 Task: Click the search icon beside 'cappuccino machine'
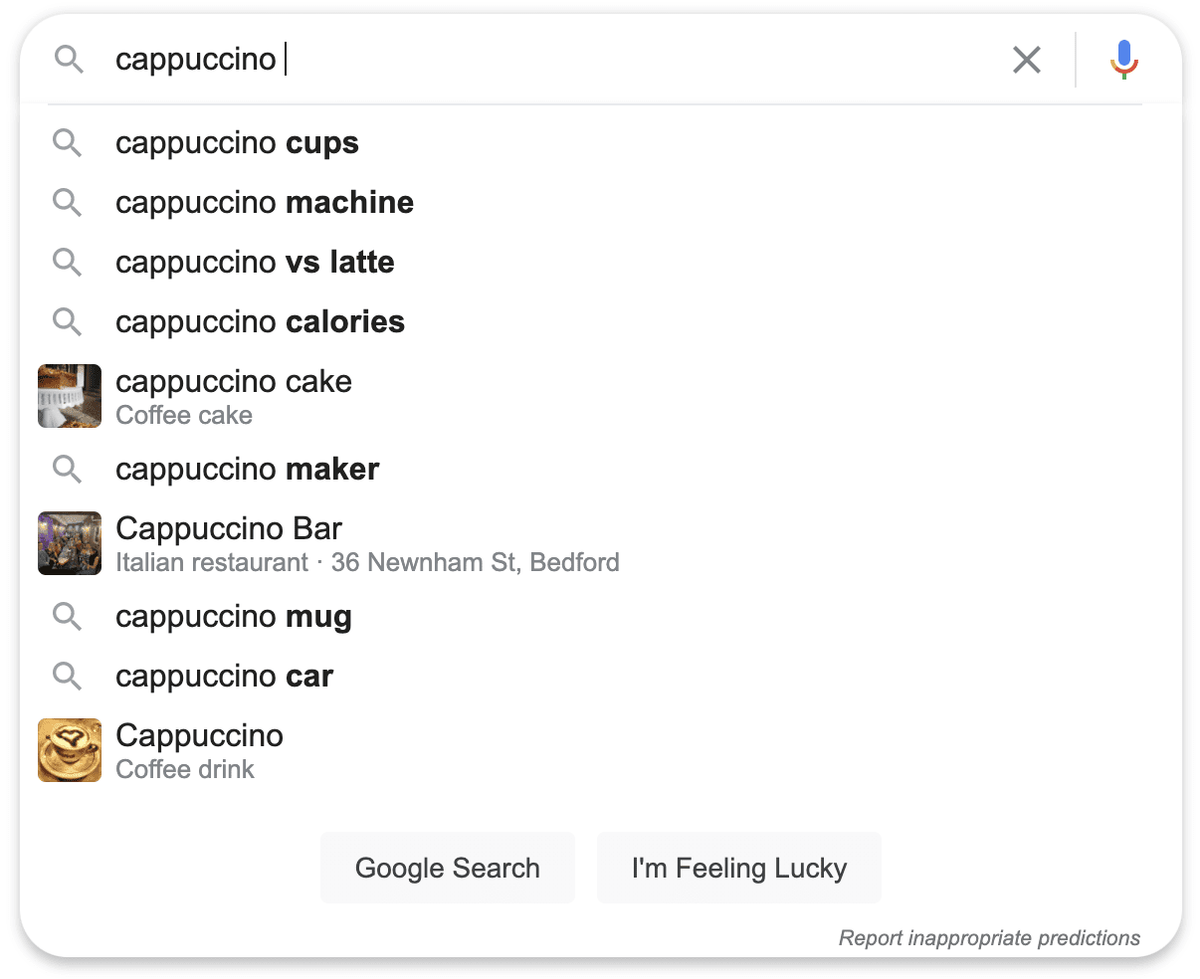67,202
